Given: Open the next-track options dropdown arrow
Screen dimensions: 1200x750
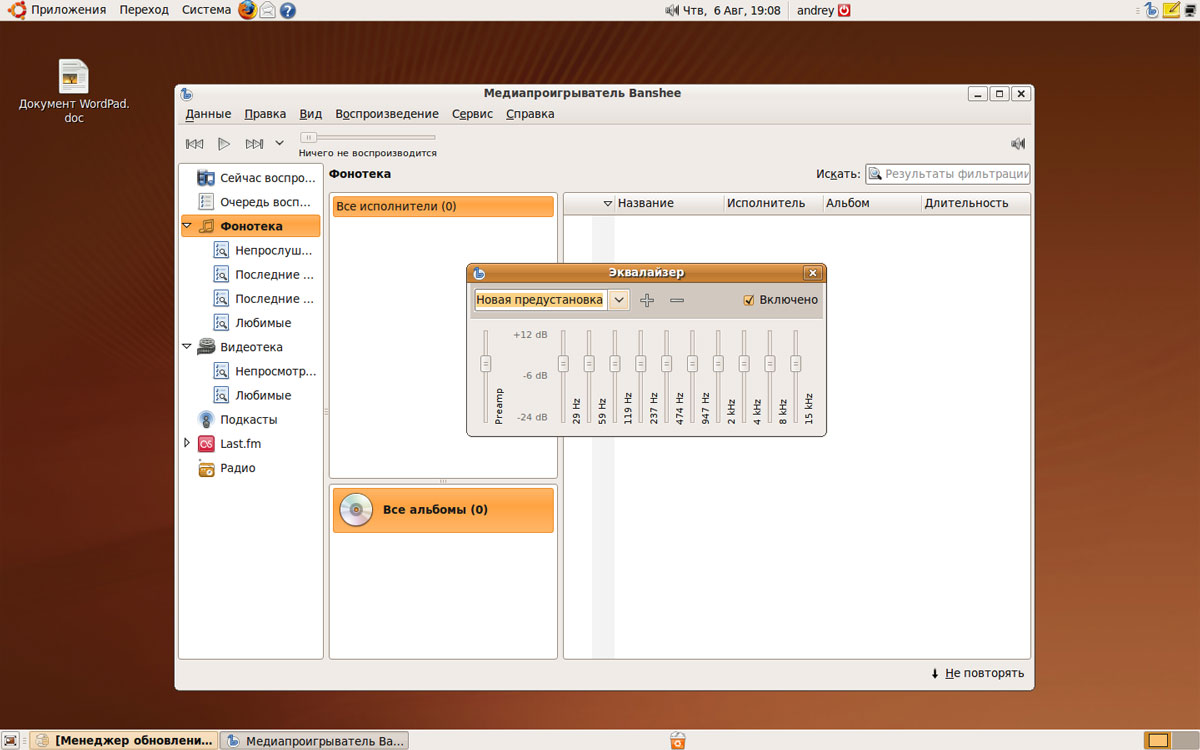Looking at the screenshot, I should [280, 144].
